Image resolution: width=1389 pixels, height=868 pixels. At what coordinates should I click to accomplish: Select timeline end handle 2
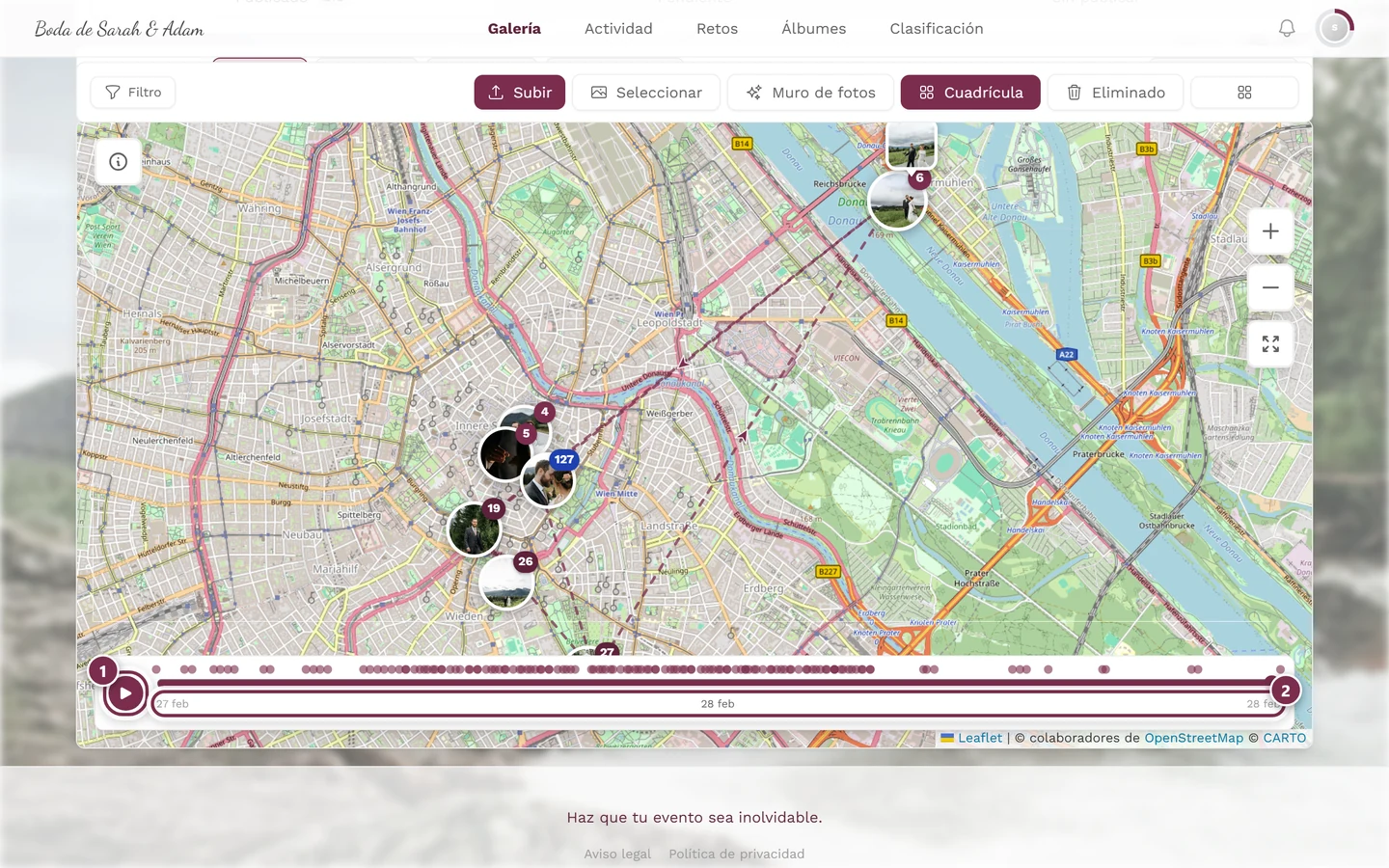[1285, 691]
